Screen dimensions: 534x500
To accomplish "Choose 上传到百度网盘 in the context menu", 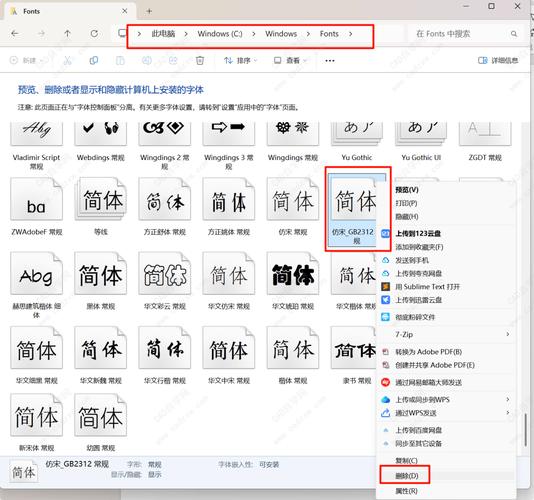I will point(446,430).
